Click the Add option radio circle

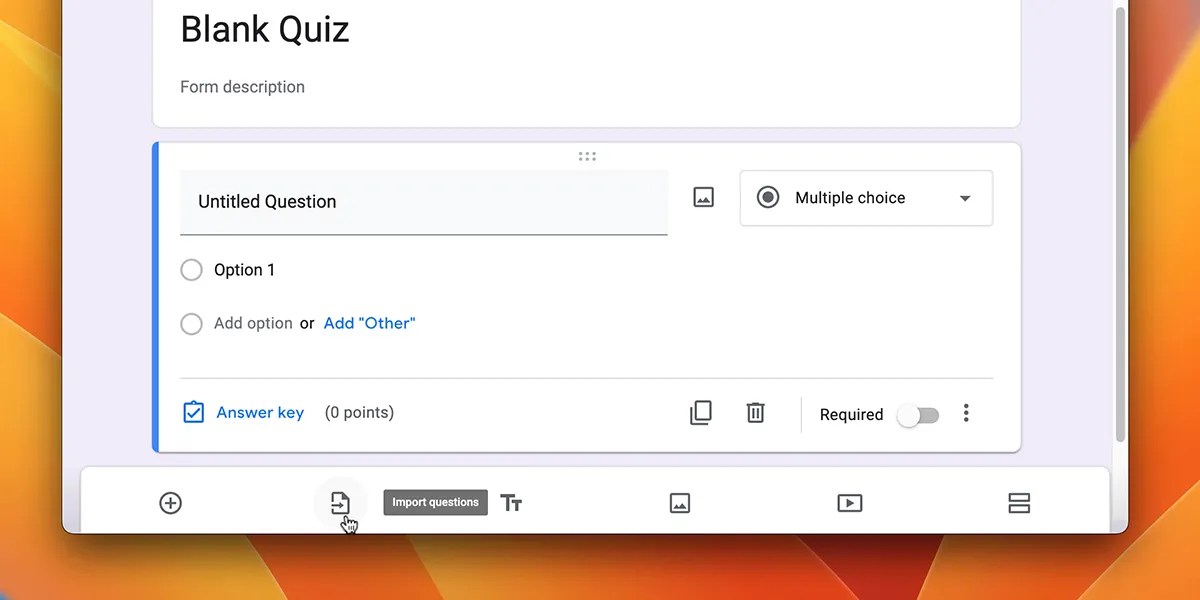(191, 323)
